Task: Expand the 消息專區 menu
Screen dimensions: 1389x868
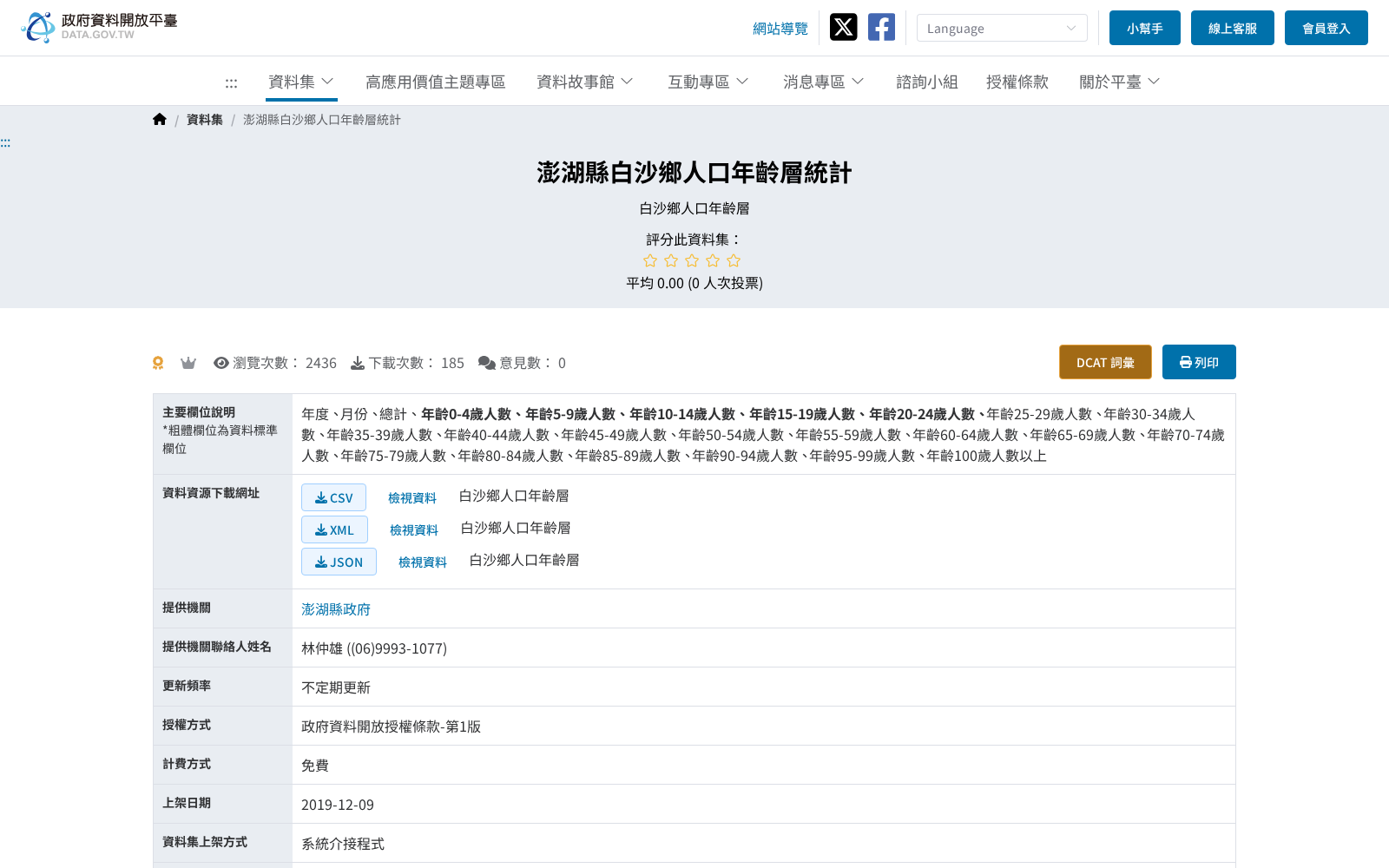Action: [x=824, y=82]
